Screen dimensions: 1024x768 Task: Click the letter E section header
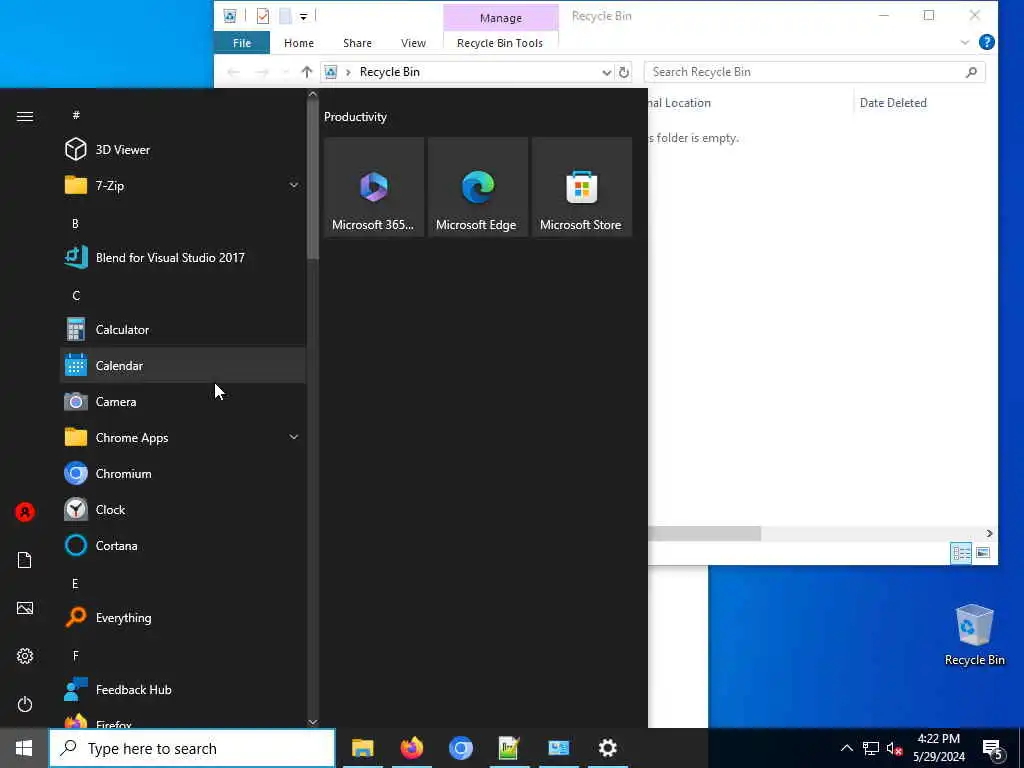click(75, 584)
